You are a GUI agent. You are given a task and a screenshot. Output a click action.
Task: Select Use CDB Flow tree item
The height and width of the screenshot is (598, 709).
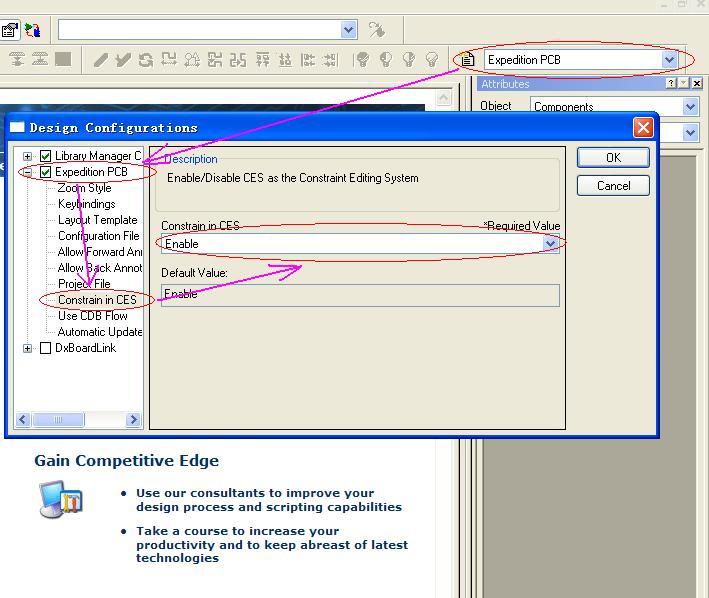coord(93,316)
